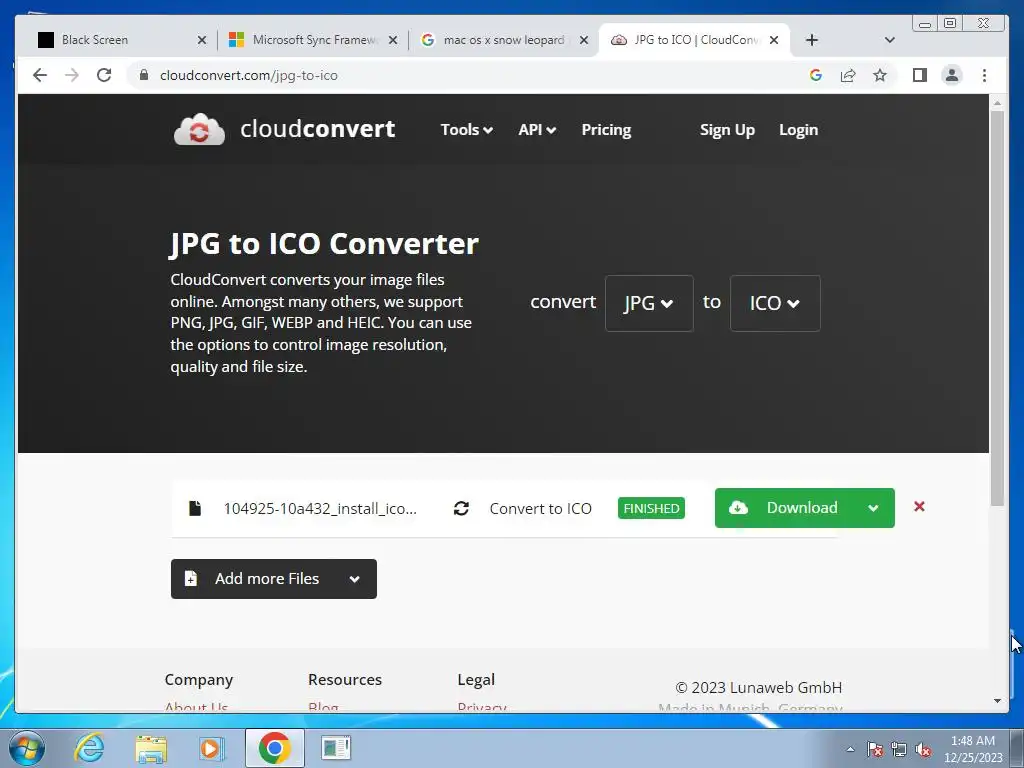Expand the Download options arrow
This screenshot has height=768, width=1024.
tap(873, 507)
